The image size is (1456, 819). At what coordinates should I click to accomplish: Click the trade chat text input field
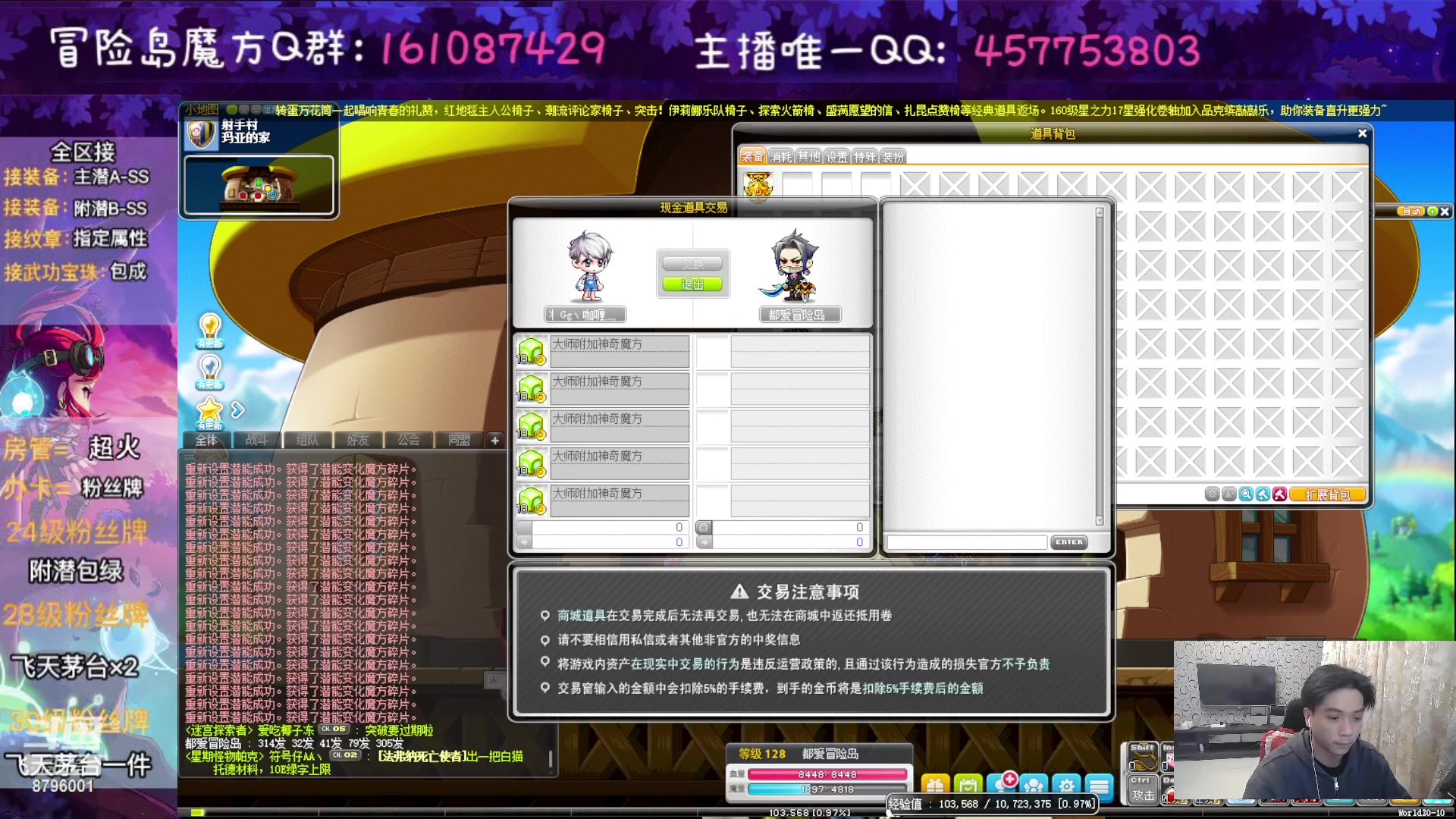(x=967, y=542)
